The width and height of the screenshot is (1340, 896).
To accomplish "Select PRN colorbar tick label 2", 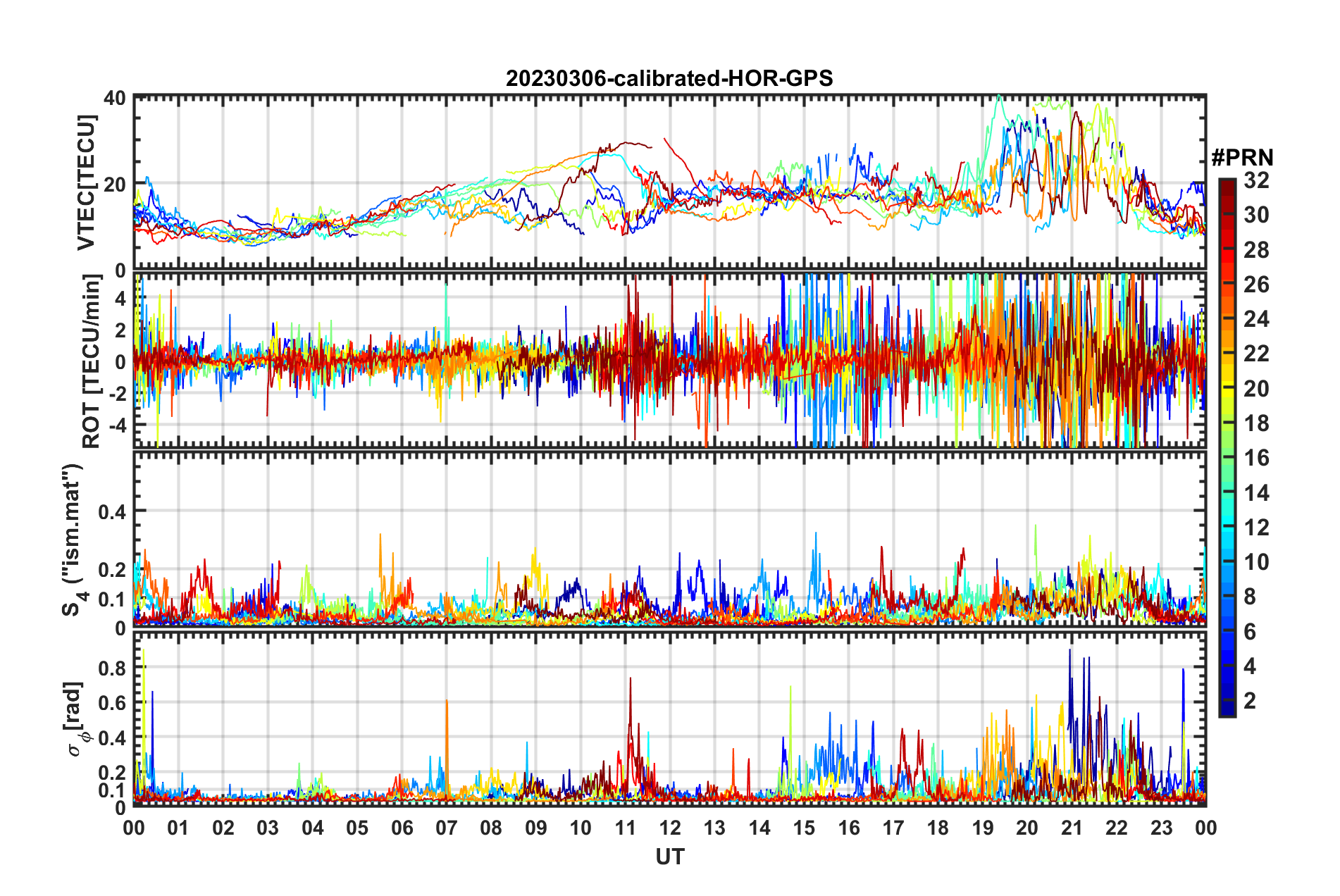I will 1250,701.
